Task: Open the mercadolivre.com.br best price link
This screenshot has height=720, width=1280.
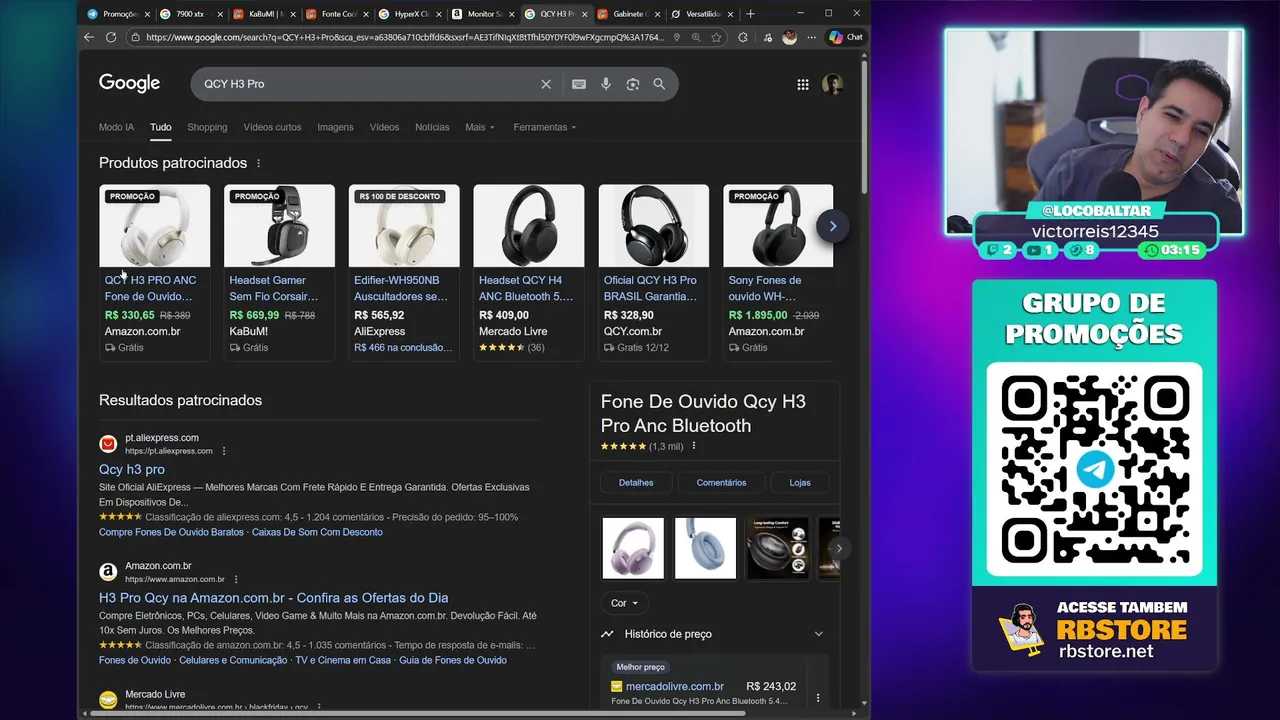Action: (675, 686)
